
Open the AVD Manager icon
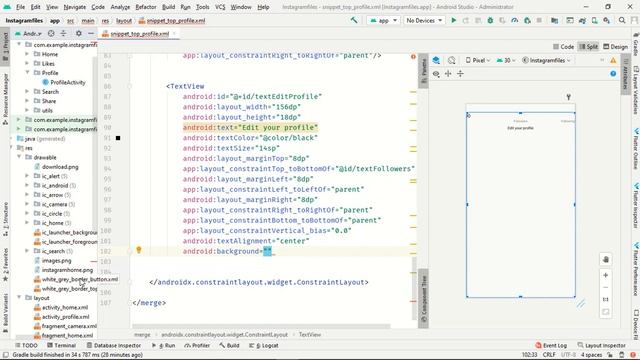[595, 20]
